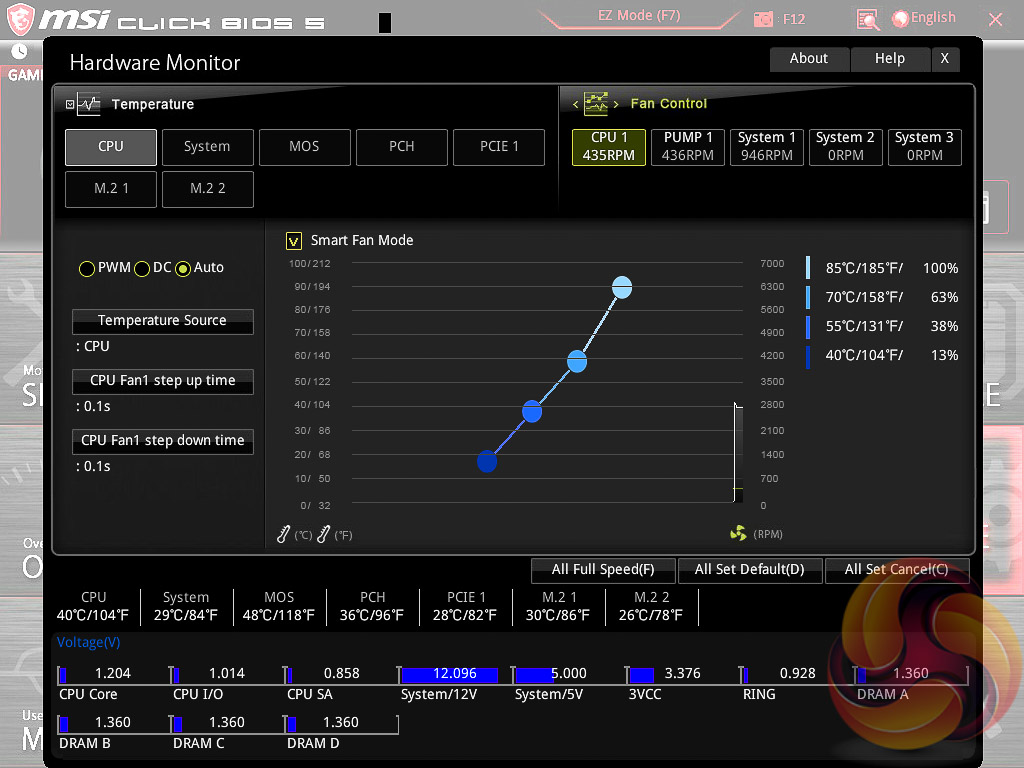Close the Hardware Monitor with X button
This screenshot has height=768, width=1024.
pyautogui.click(x=945, y=59)
